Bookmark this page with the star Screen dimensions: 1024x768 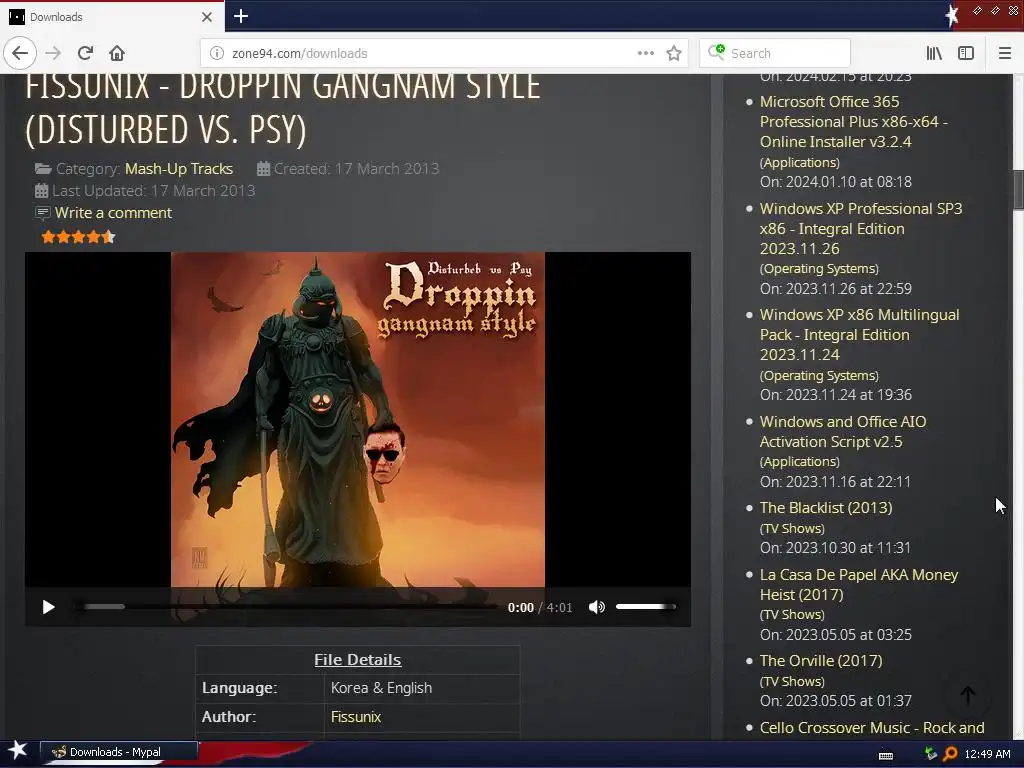pos(674,53)
